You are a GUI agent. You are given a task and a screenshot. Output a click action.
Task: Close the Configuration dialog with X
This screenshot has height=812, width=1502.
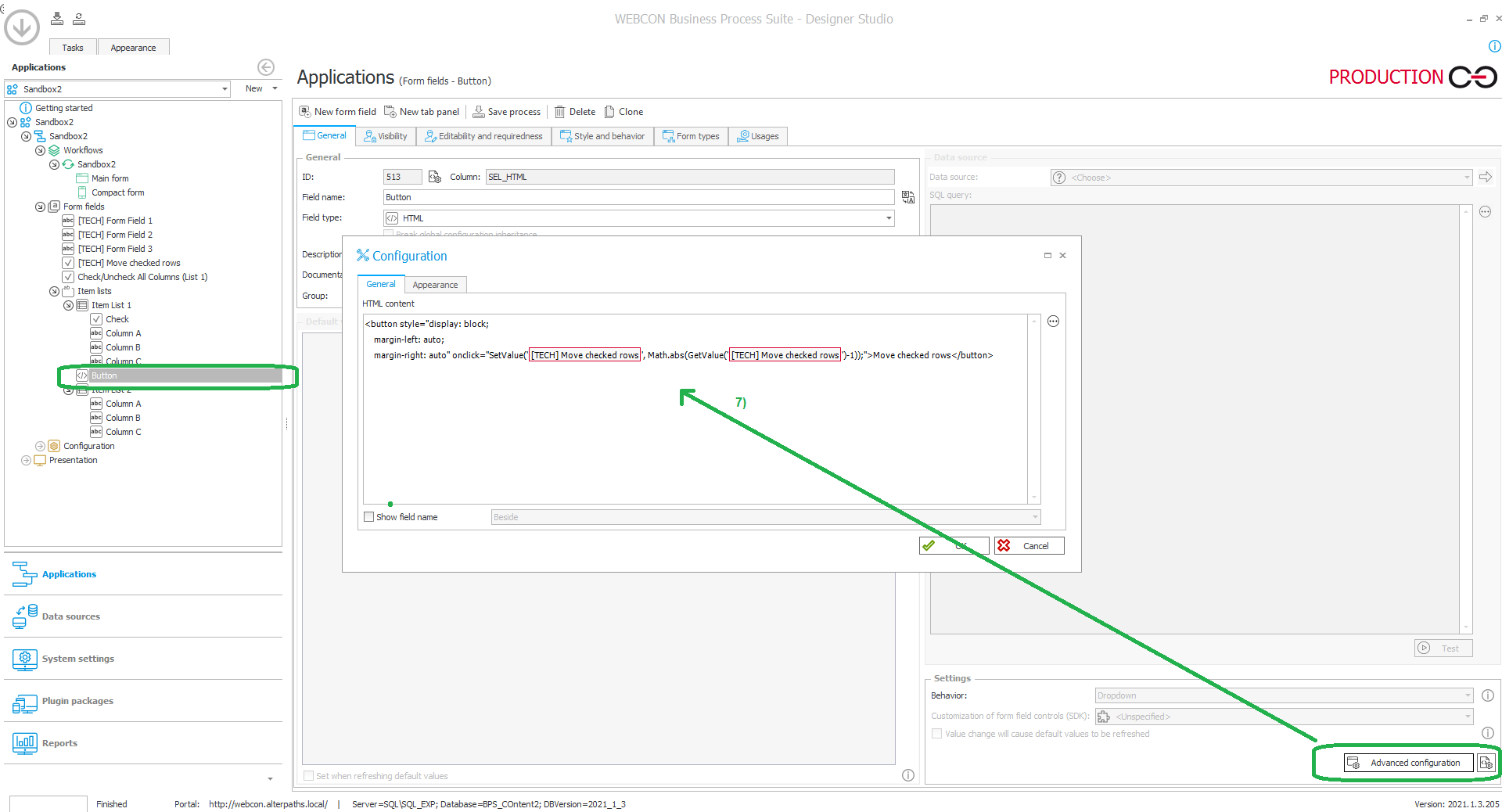click(x=1062, y=256)
